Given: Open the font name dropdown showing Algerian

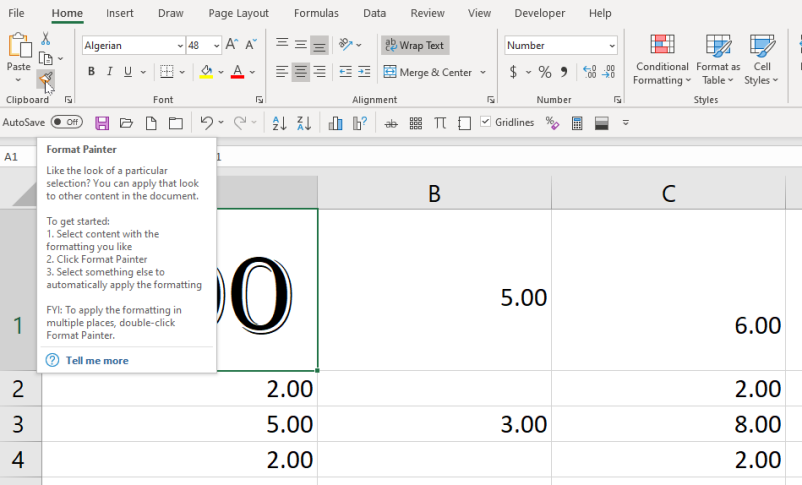Looking at the screenshot, I should pyautogui.click(x=180, y=46).
